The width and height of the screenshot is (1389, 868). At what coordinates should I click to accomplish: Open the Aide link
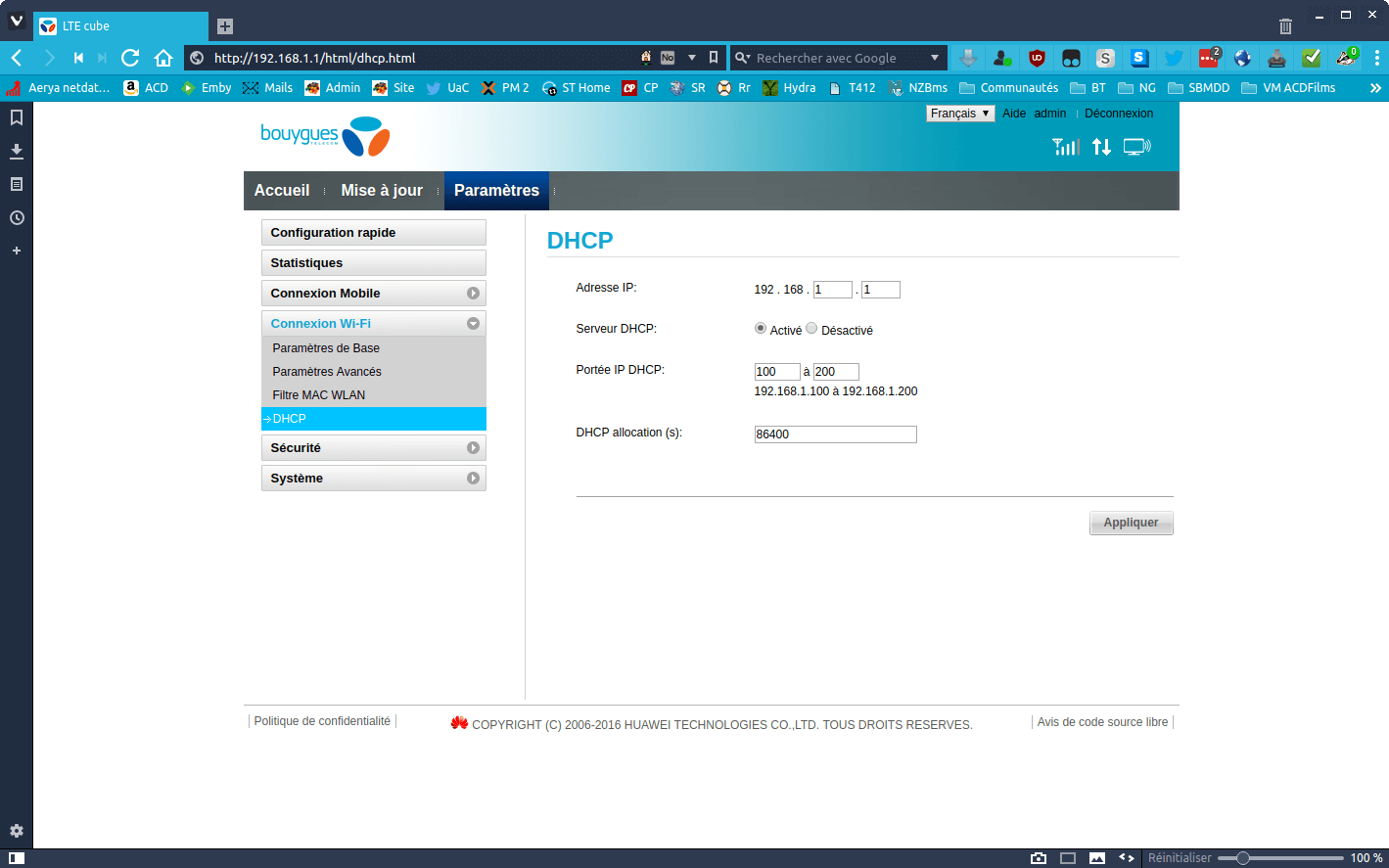pyautogui.click(x=1014, y=114)
